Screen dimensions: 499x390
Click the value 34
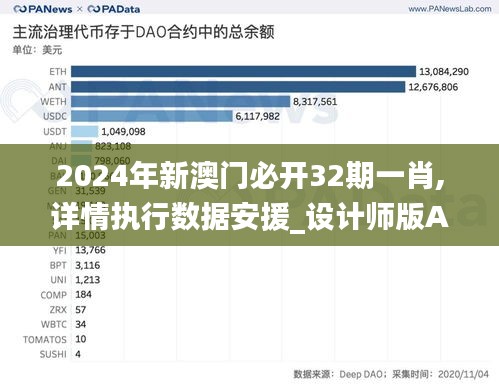pyautogui.click(x=81, y=324)
